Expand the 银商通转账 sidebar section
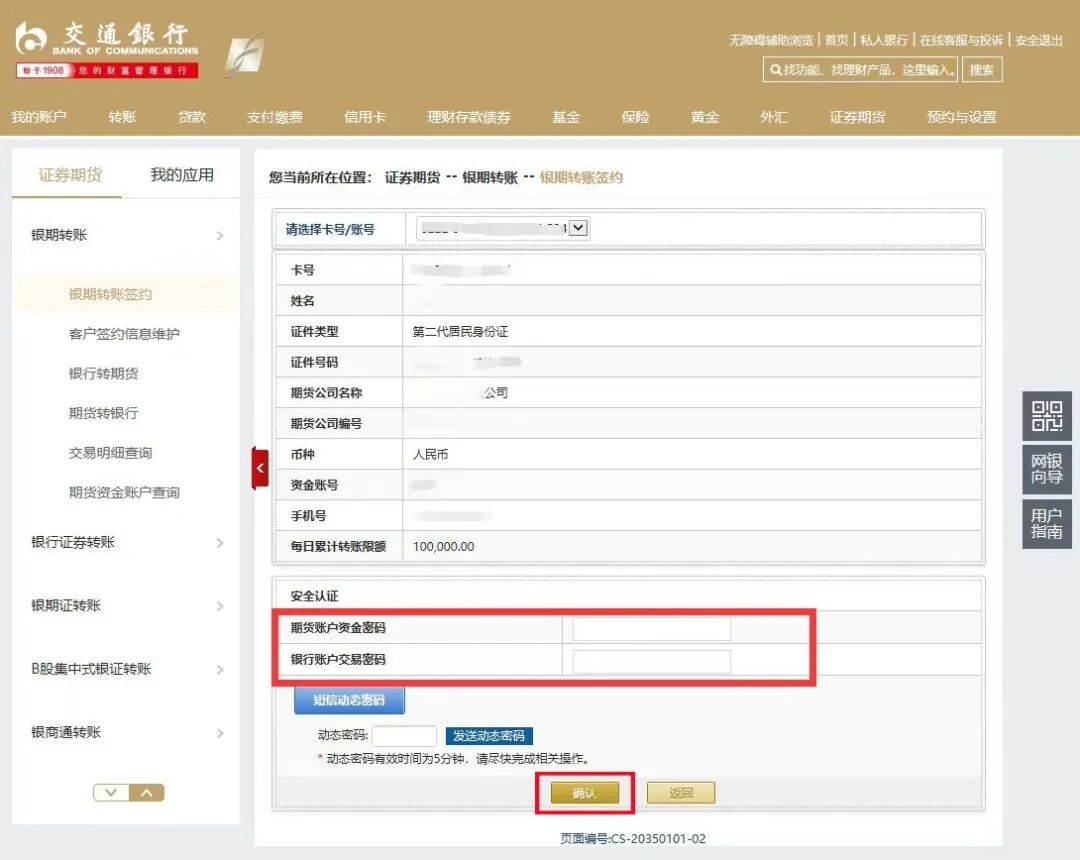 point(125,732)
